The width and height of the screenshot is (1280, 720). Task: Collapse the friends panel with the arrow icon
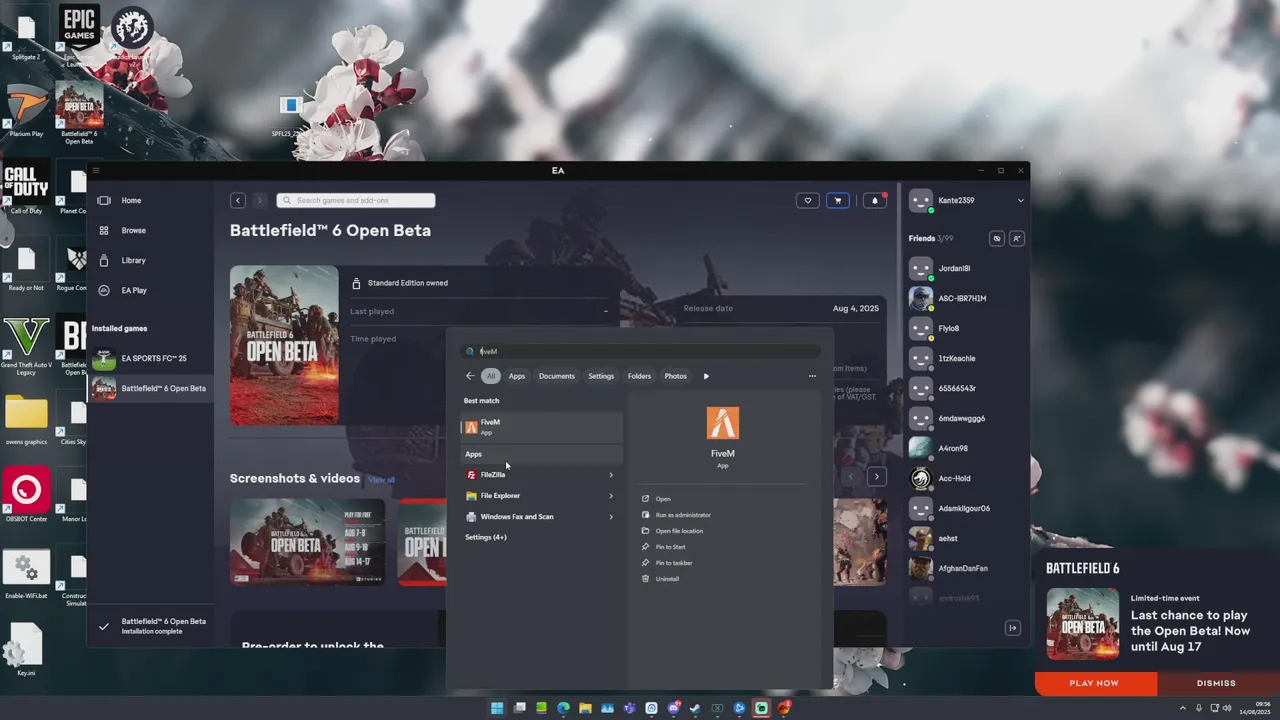[1013, 628]
